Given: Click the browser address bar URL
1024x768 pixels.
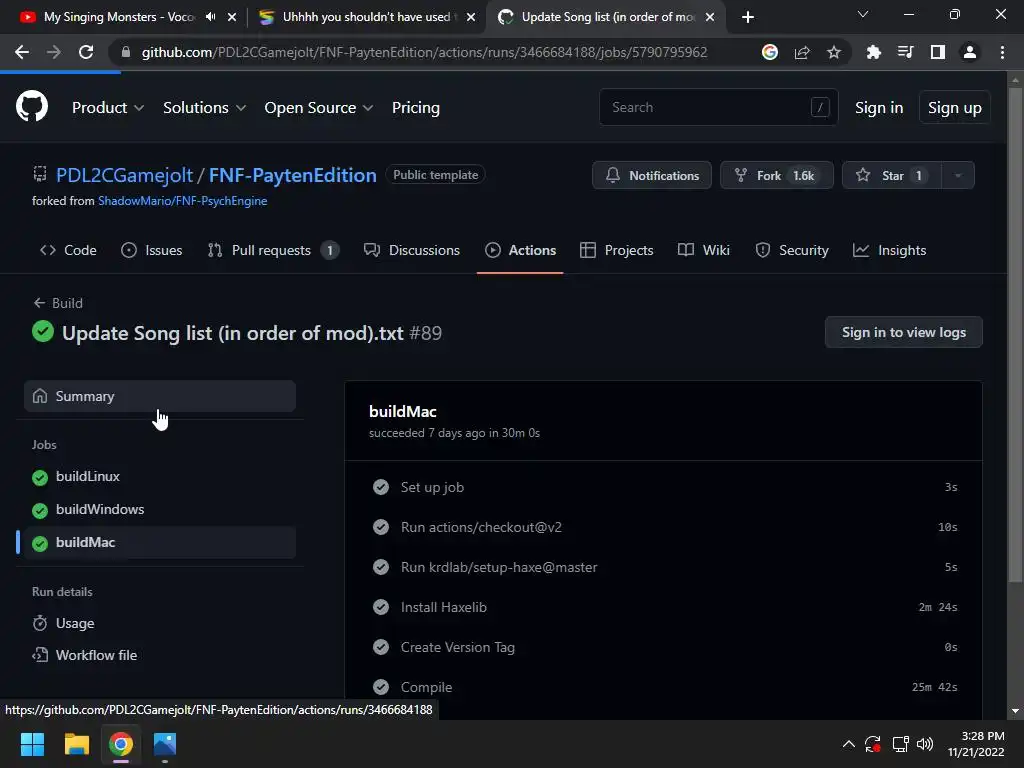Looking at the screenshot, I should pyautogui.click(x=424, y=52).
